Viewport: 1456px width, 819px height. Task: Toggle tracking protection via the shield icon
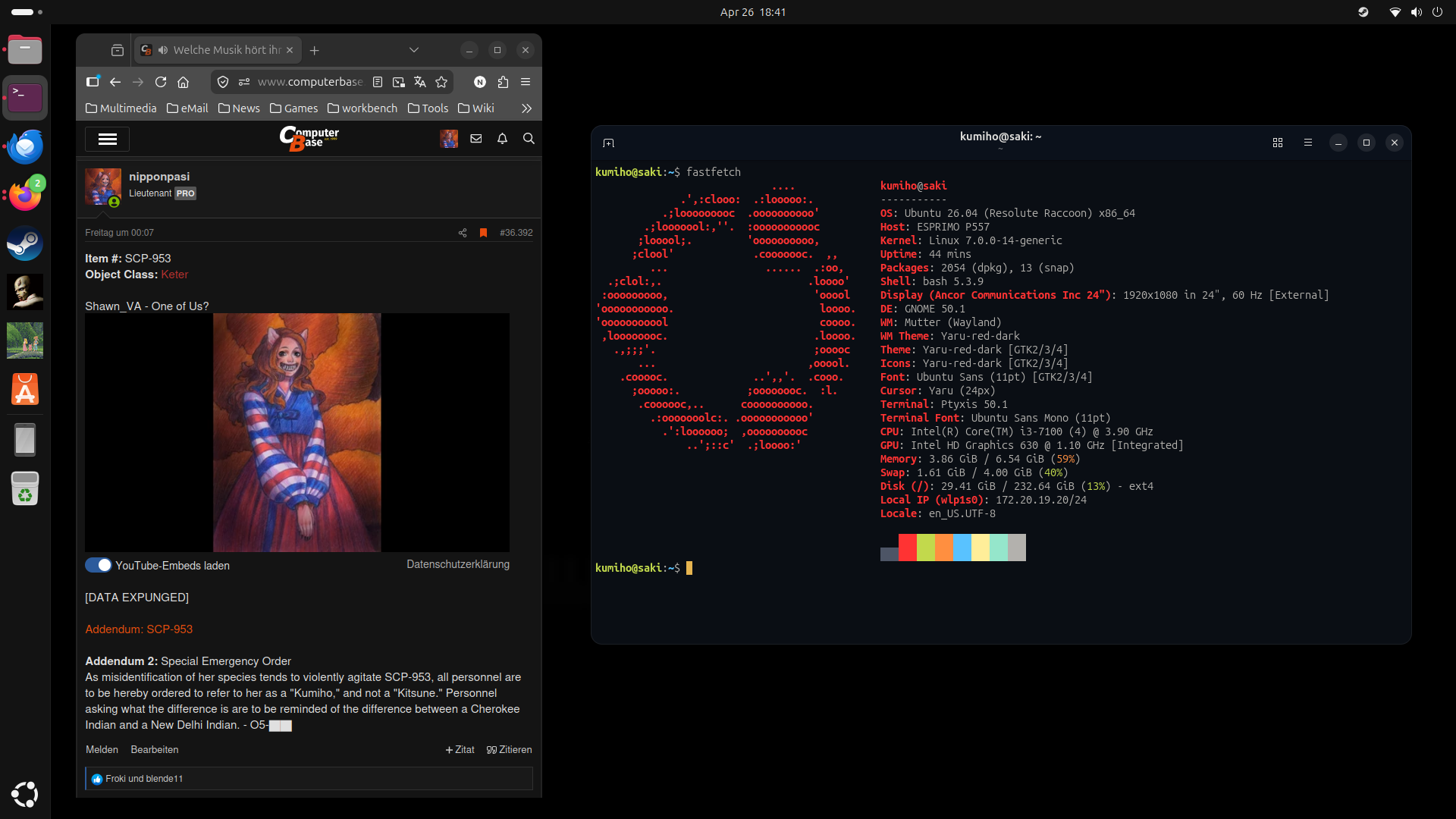(222, 82)
